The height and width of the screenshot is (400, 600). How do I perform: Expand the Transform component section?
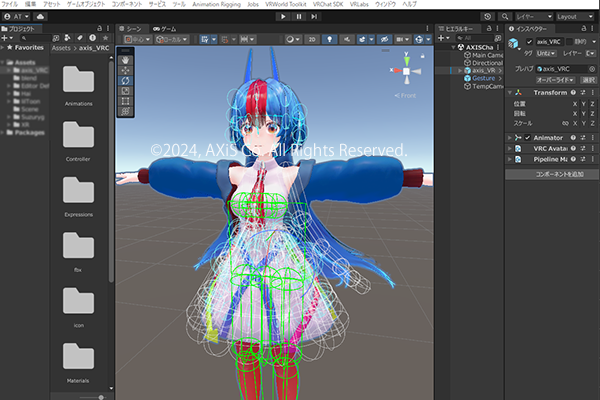pos(510,92)
